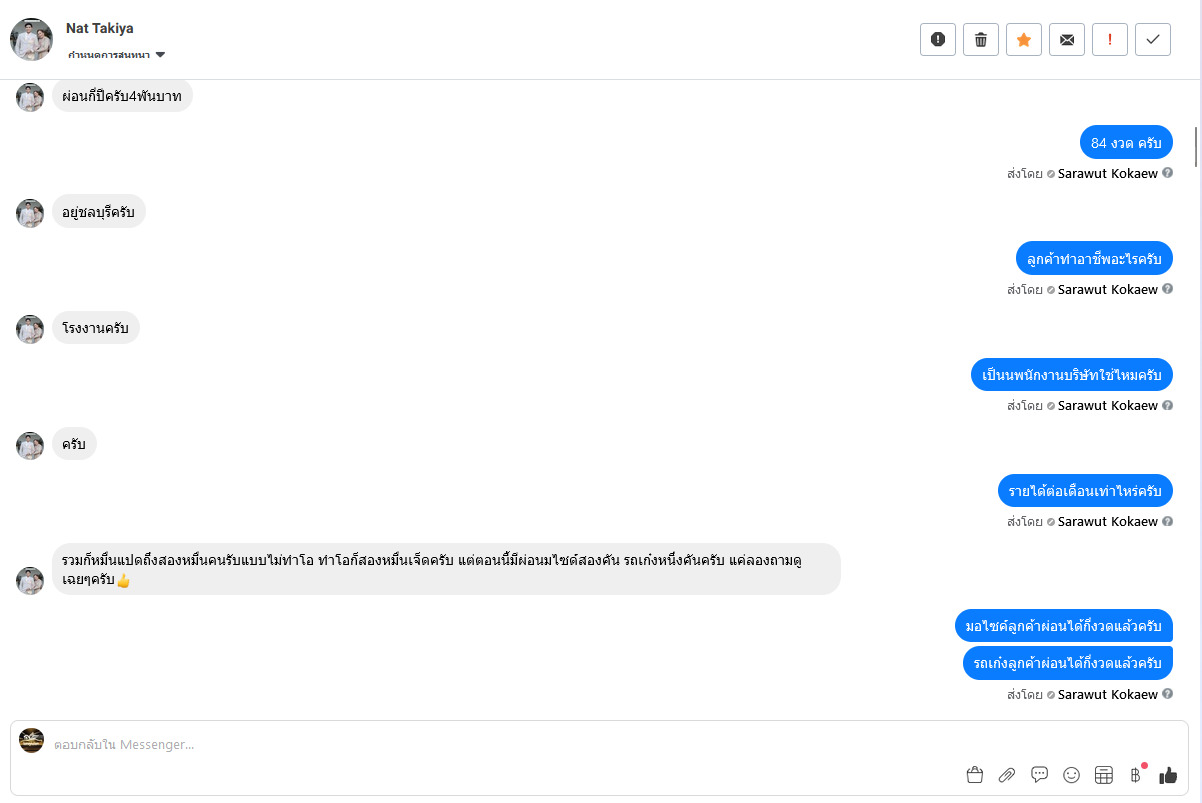Flag conversation with the red exclamation button

pos(1110,39)
